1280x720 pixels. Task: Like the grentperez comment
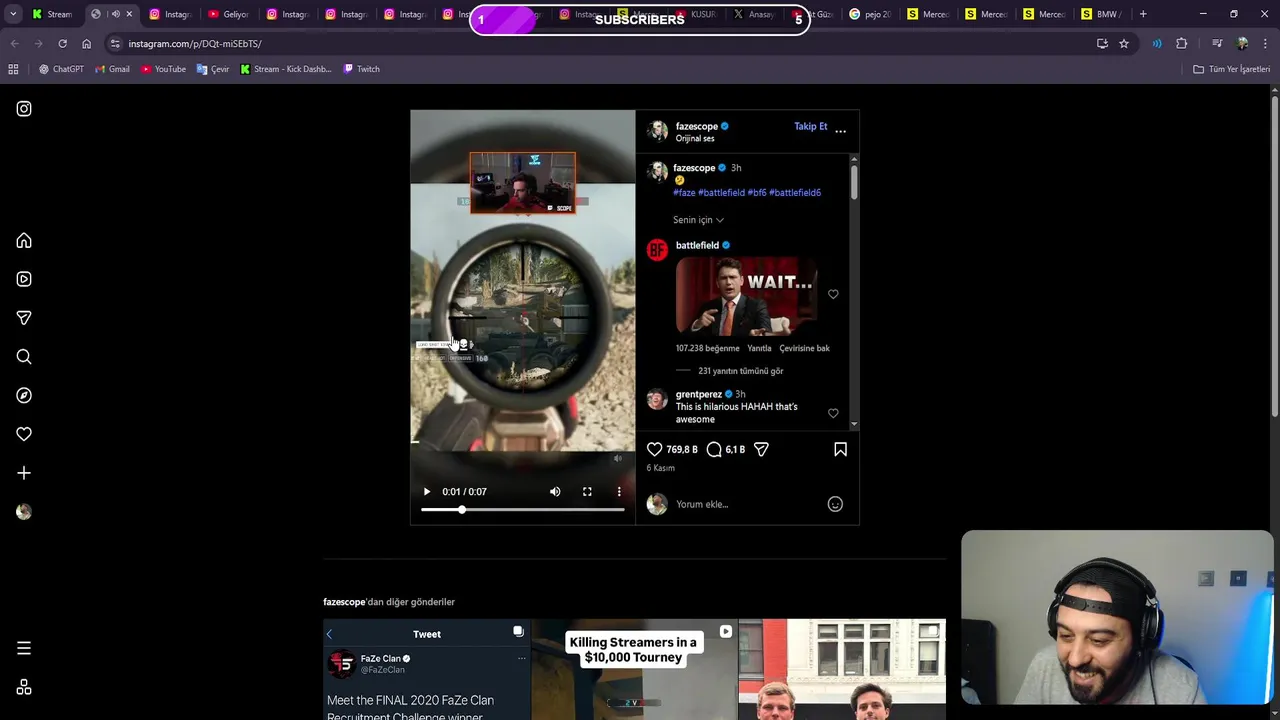[x=833, y=413]
